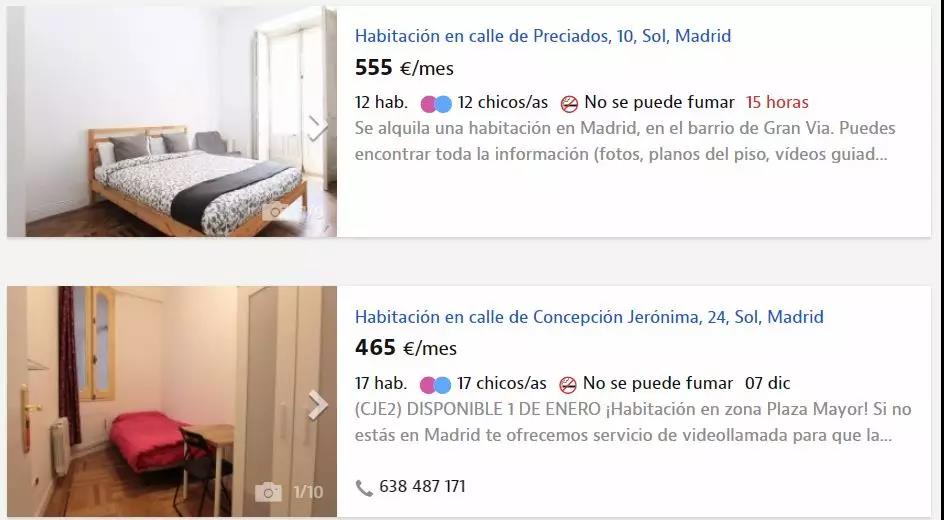
Task: Click the pink-blue gender icon near 17 chicos/as
Action: [x=435, y=384]
